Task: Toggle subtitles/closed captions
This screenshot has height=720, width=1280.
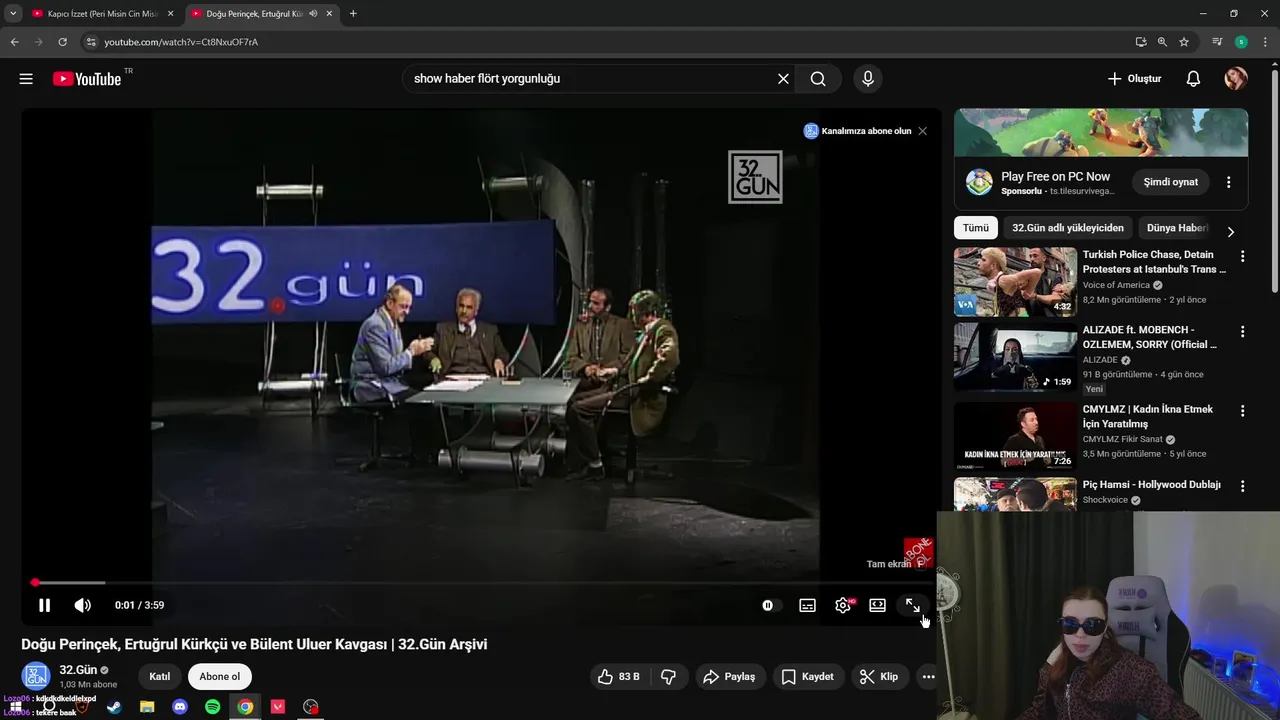Action: click(807, 605)
